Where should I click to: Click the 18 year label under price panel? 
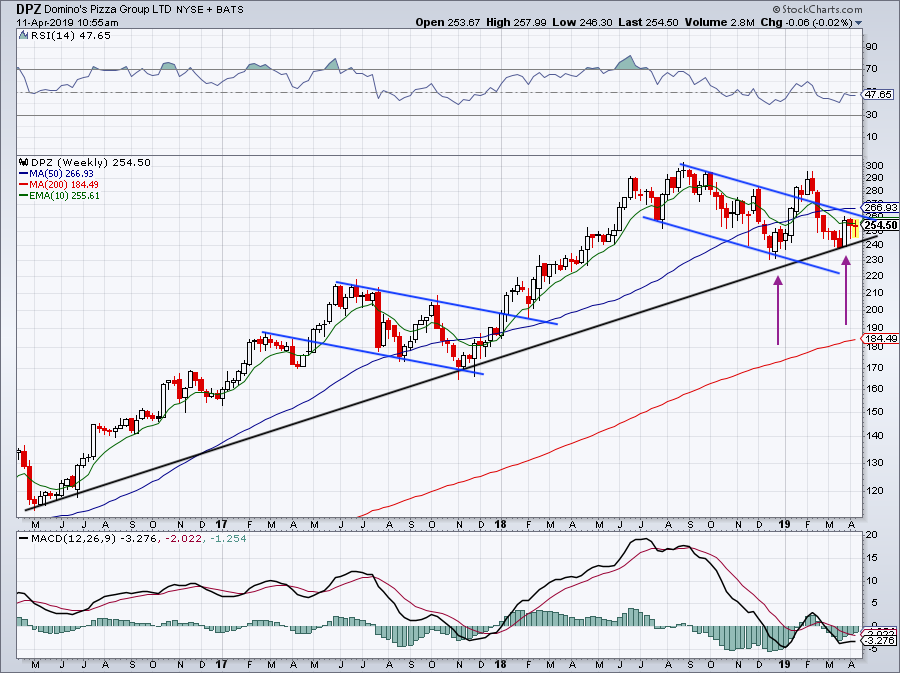pyautogui.click(x=501, y=524)
